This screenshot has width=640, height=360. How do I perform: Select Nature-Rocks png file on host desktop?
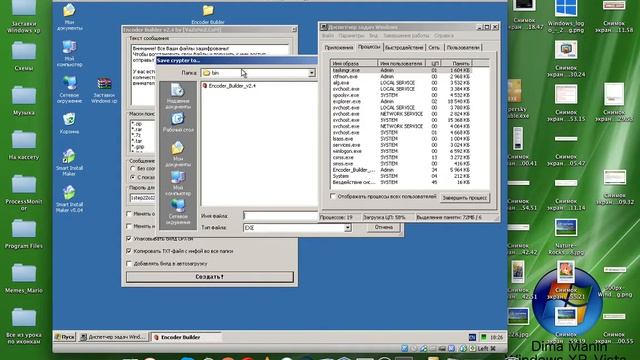tap(566, 237)
